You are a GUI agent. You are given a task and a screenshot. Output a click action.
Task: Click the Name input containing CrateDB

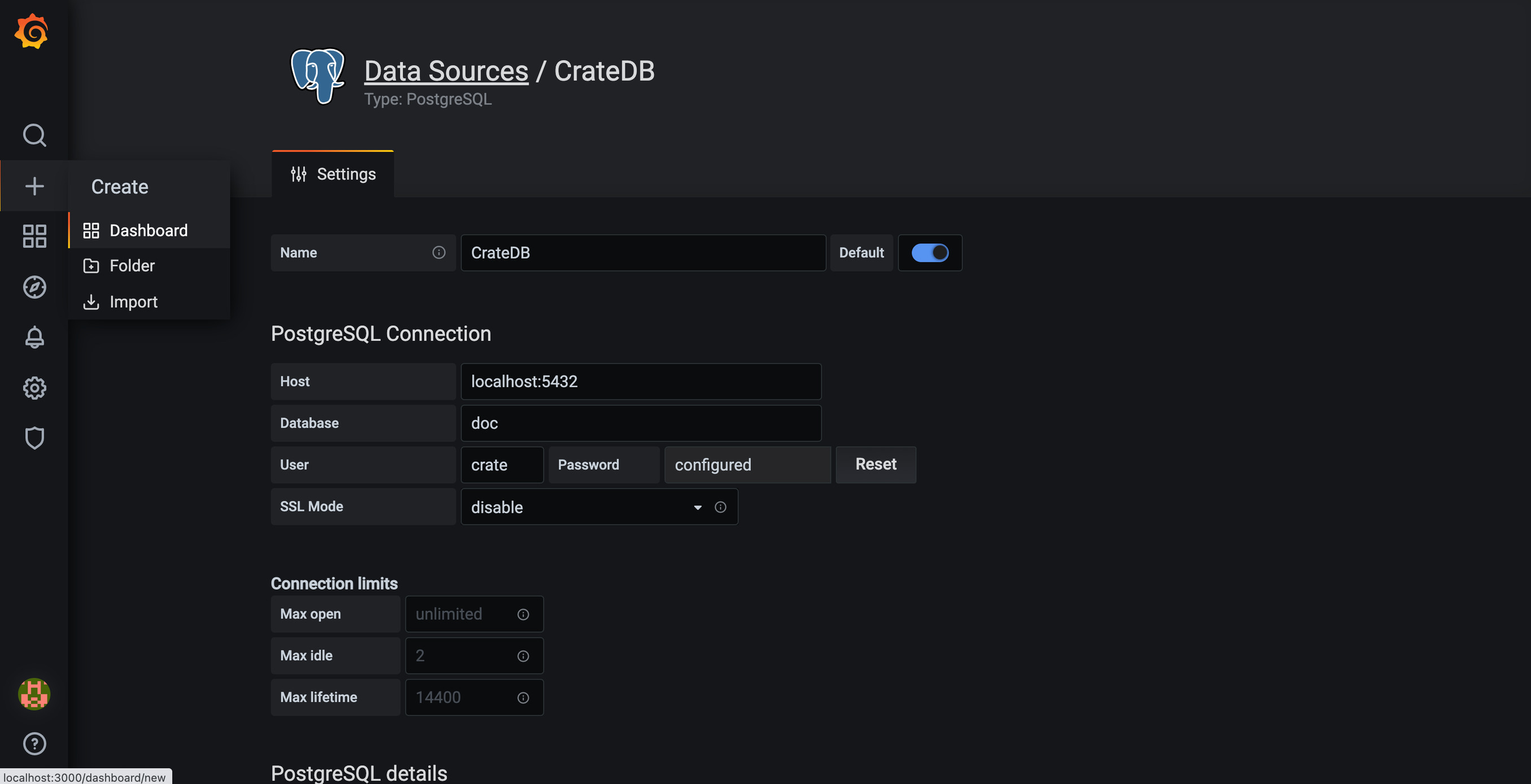click(x=644, y=253)
